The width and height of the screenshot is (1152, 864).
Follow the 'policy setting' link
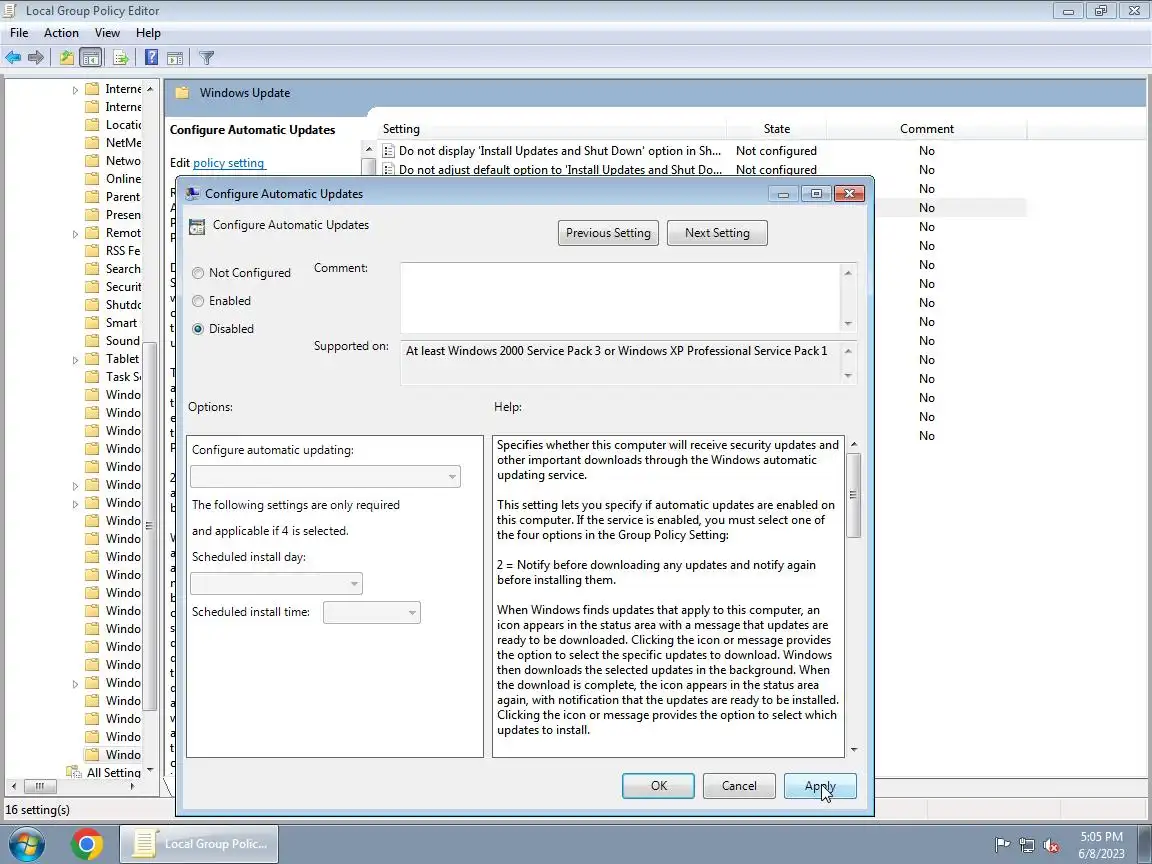(228, 163)
